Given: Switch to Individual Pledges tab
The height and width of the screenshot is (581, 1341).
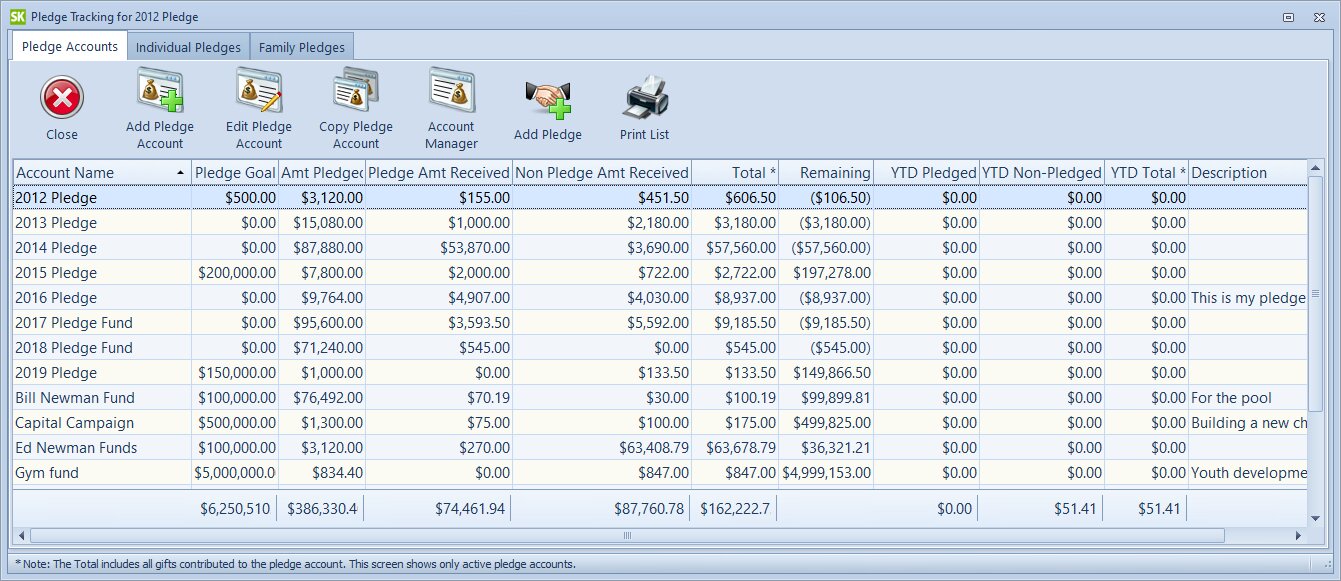Looking at the screenshot, I should pyautogui.click(x=188, y=47).
